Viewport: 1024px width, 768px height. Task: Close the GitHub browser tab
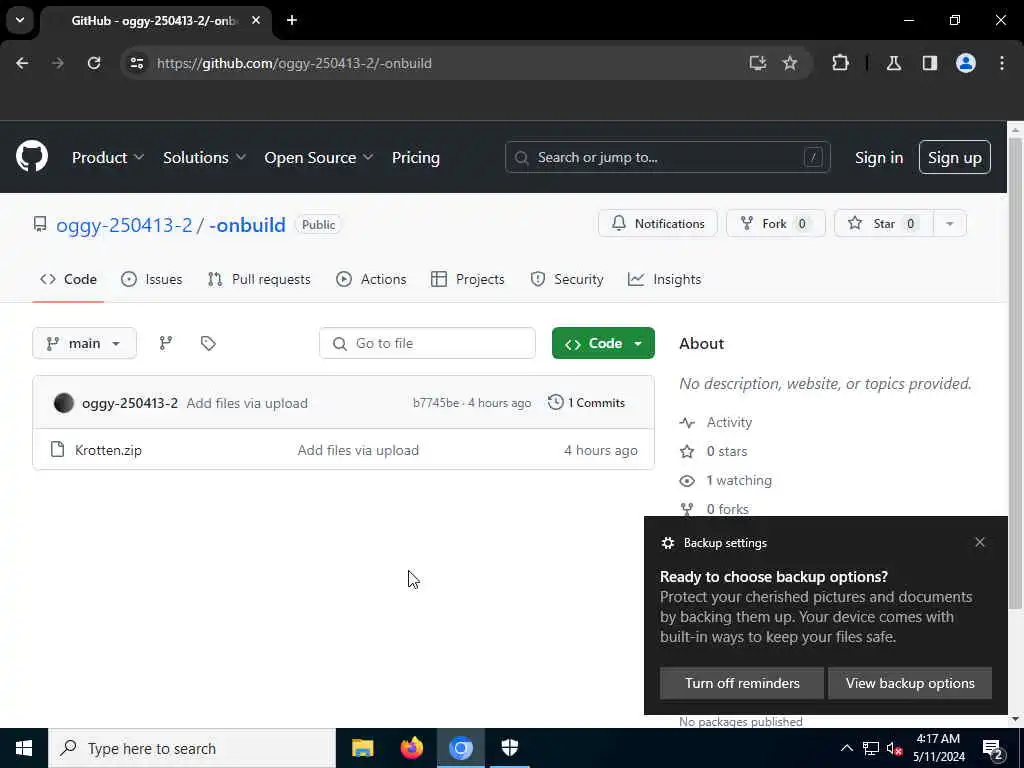256,20
